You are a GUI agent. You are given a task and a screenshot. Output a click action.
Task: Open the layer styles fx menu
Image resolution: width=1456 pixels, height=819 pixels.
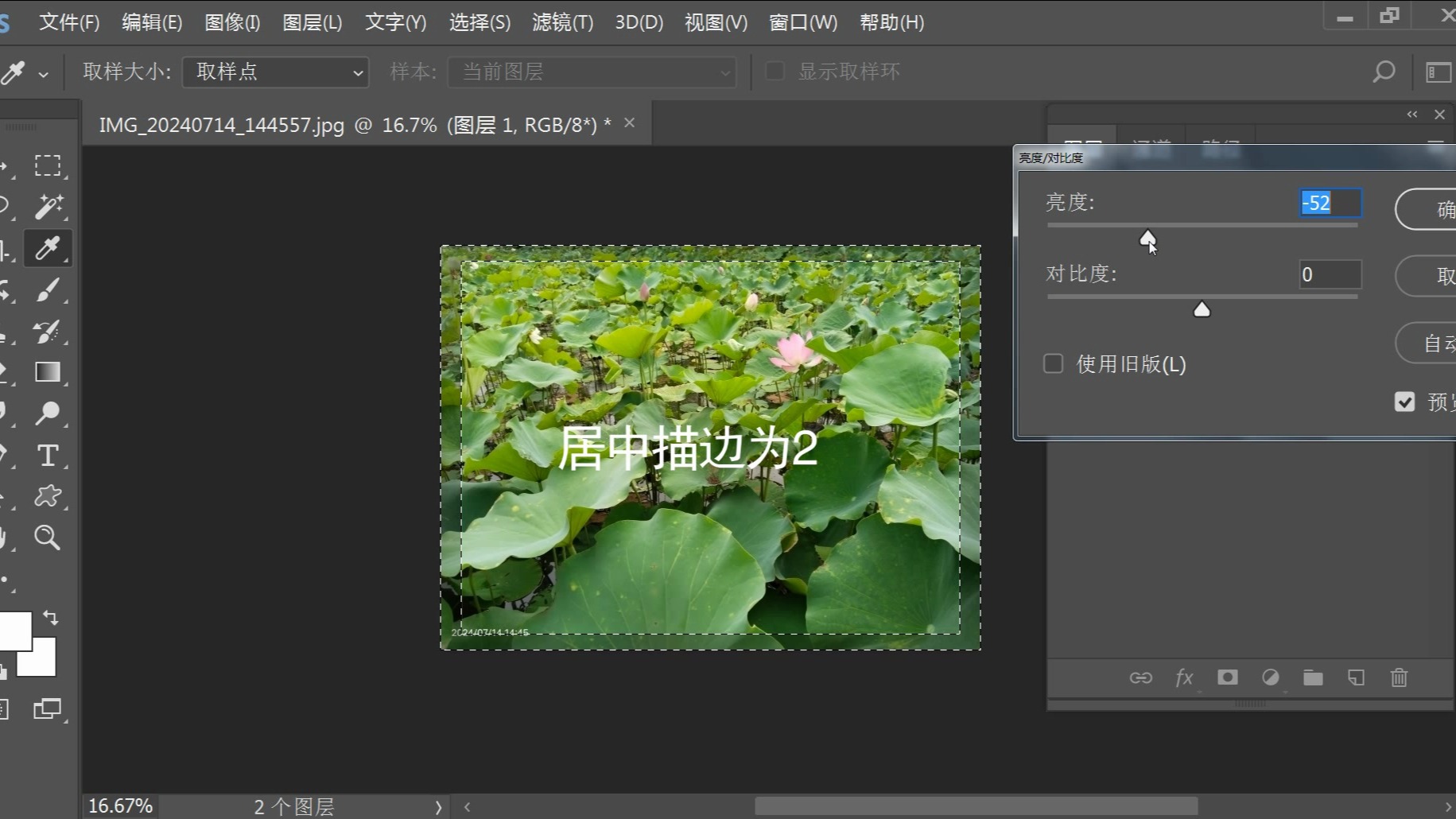[1184, 677]
